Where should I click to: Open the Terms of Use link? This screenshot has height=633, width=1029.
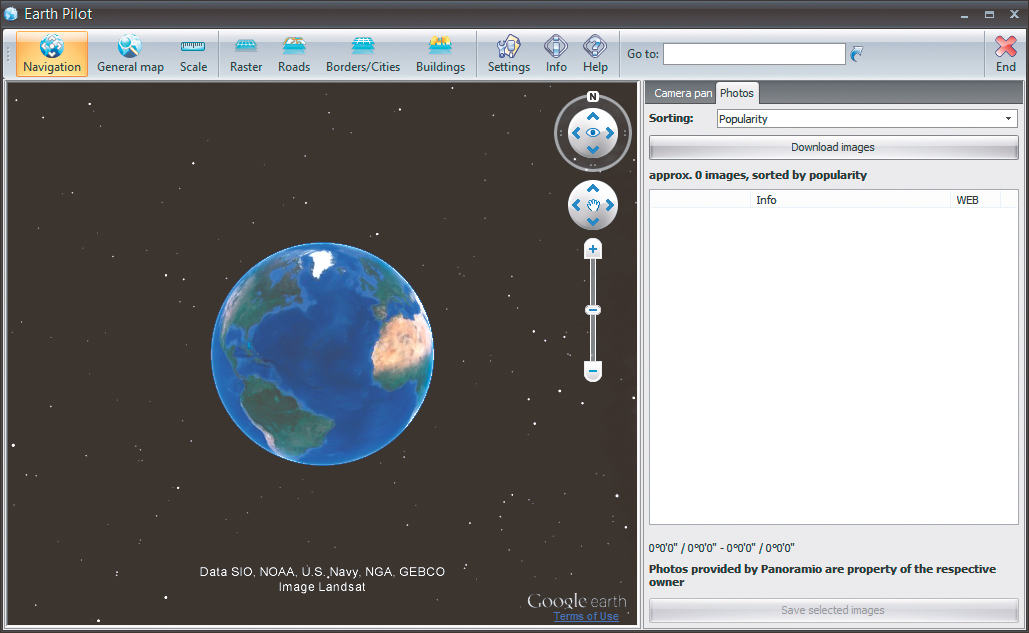[586, 616]
